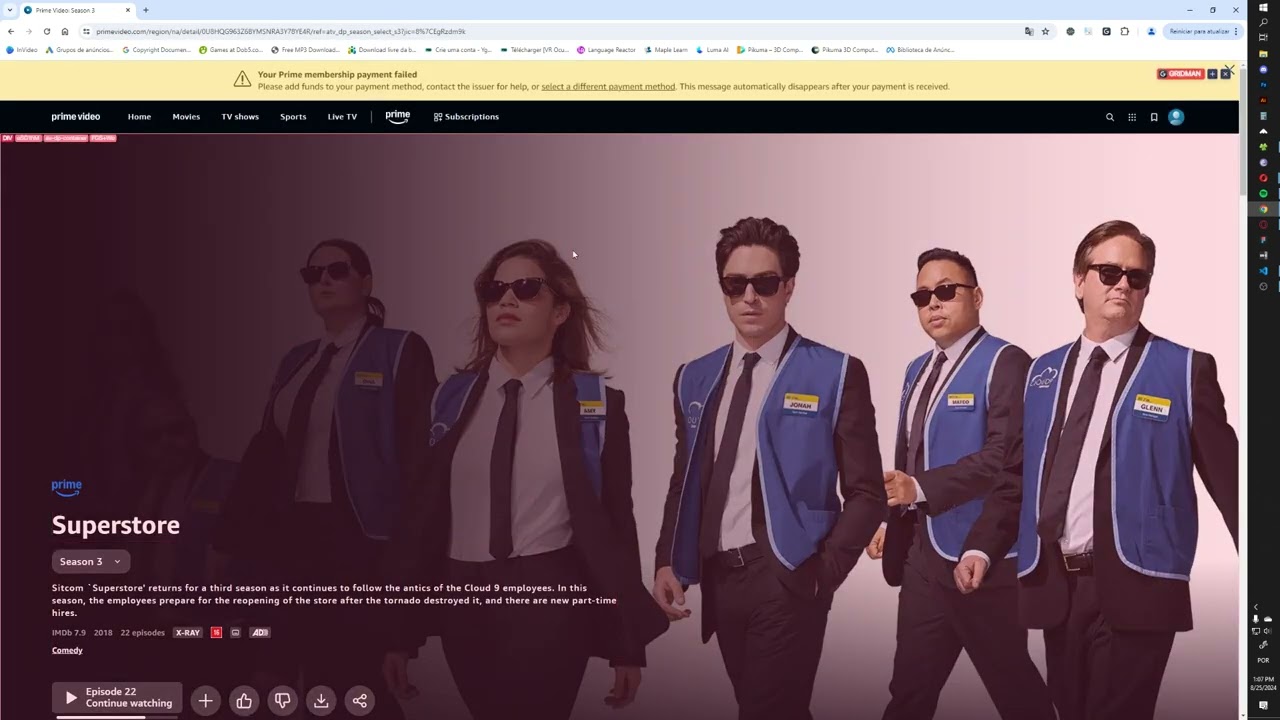Open the Subscriptions menu

tap(466, 117)
